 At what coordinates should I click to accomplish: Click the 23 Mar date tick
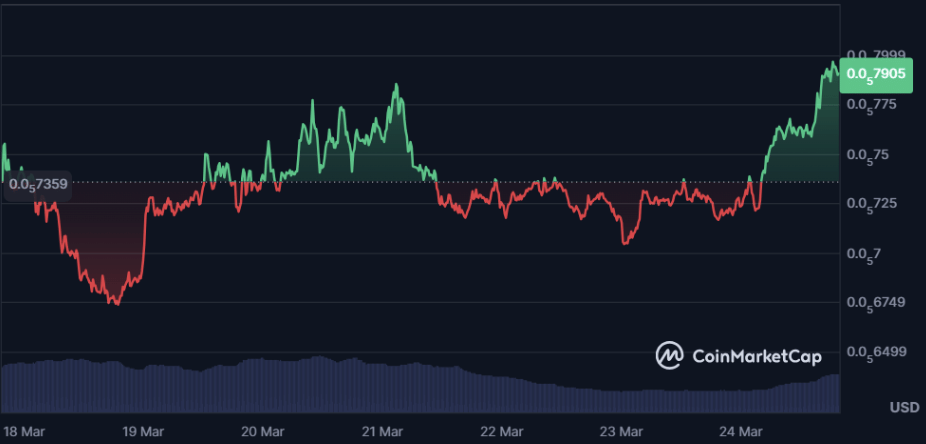tap(621, 432)
